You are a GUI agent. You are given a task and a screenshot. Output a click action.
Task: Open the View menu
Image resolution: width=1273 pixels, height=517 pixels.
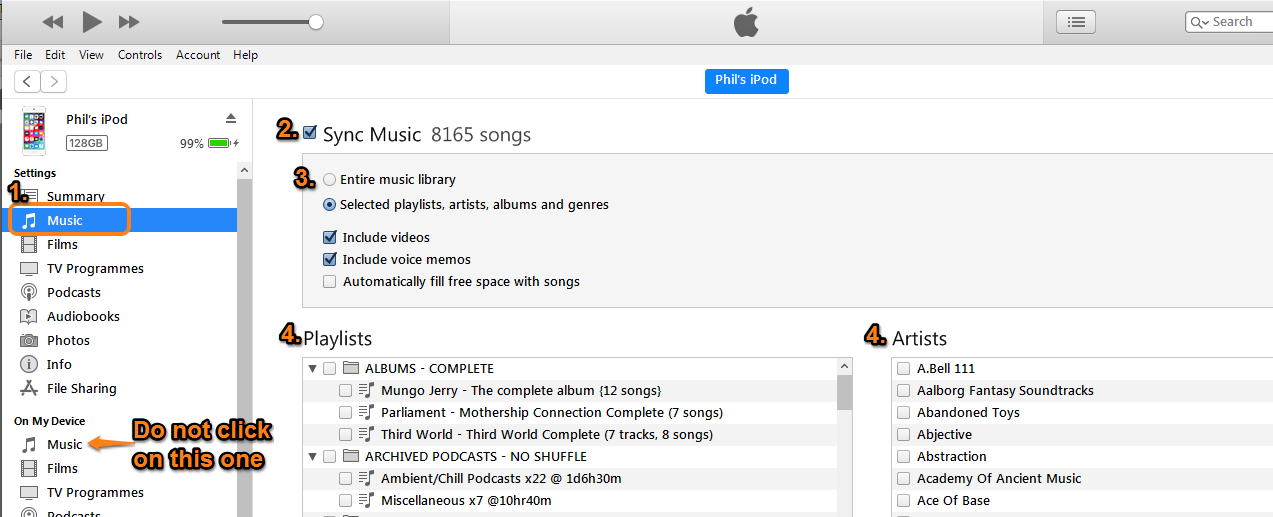91,55
